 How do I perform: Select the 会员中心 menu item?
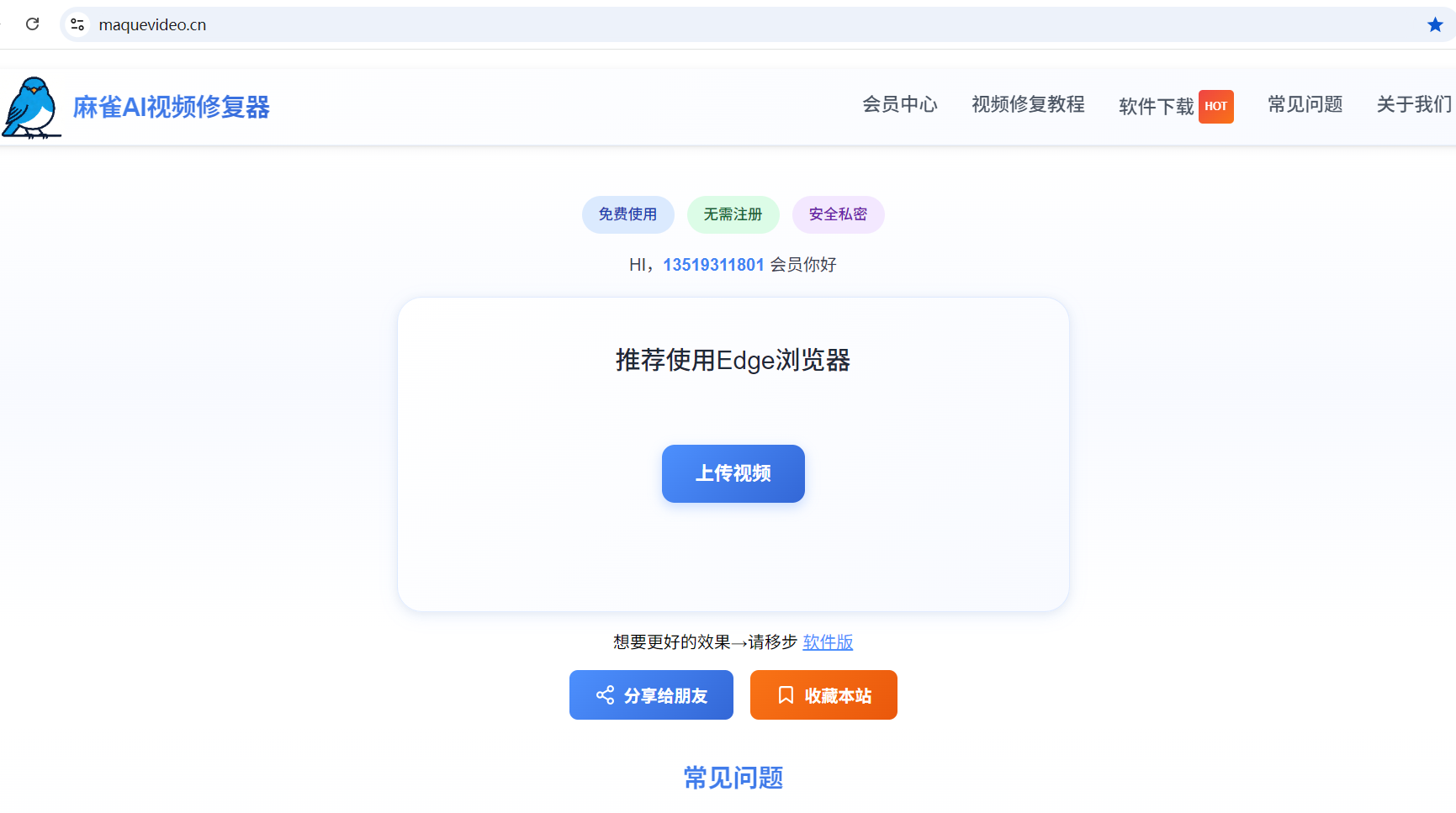click(900, 104)
